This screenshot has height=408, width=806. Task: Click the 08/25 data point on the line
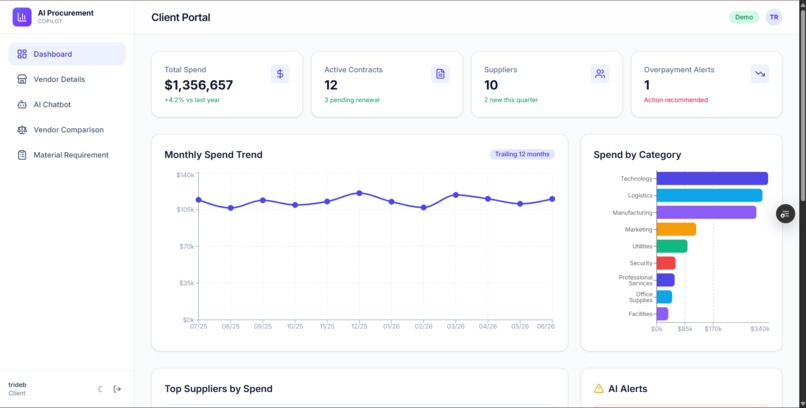point(230,208)
